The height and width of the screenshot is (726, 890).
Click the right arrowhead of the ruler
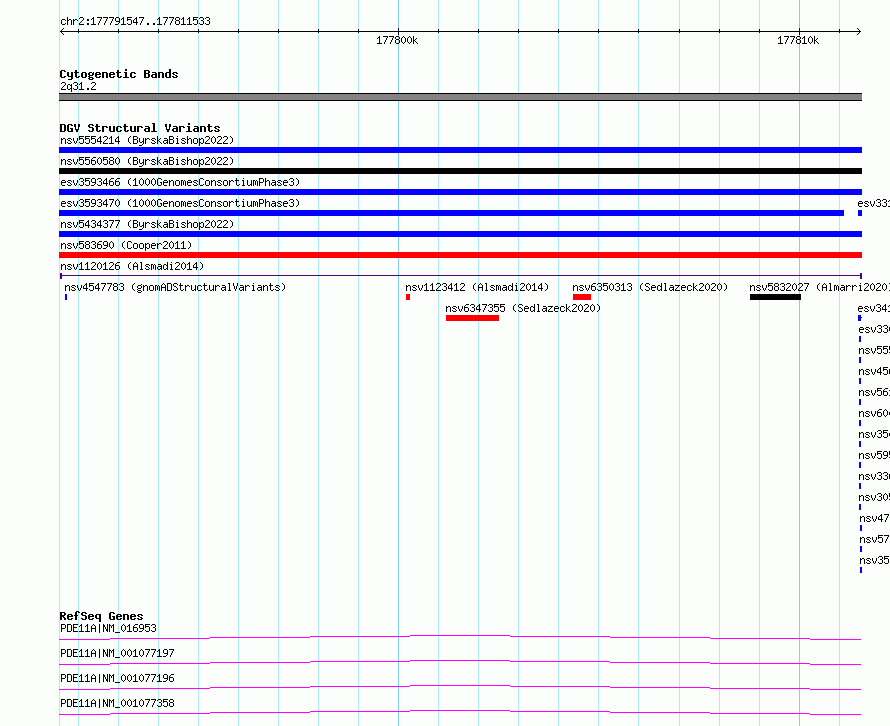pyautogui.click(x=858, y=32)
